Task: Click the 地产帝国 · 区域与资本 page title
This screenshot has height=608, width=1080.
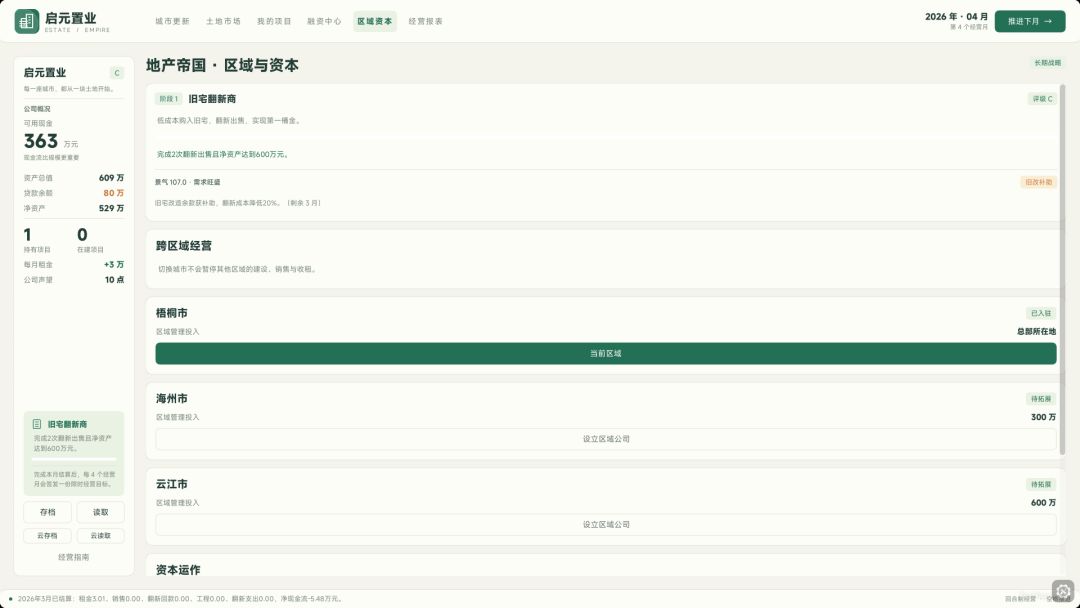Action: point(222,65)
